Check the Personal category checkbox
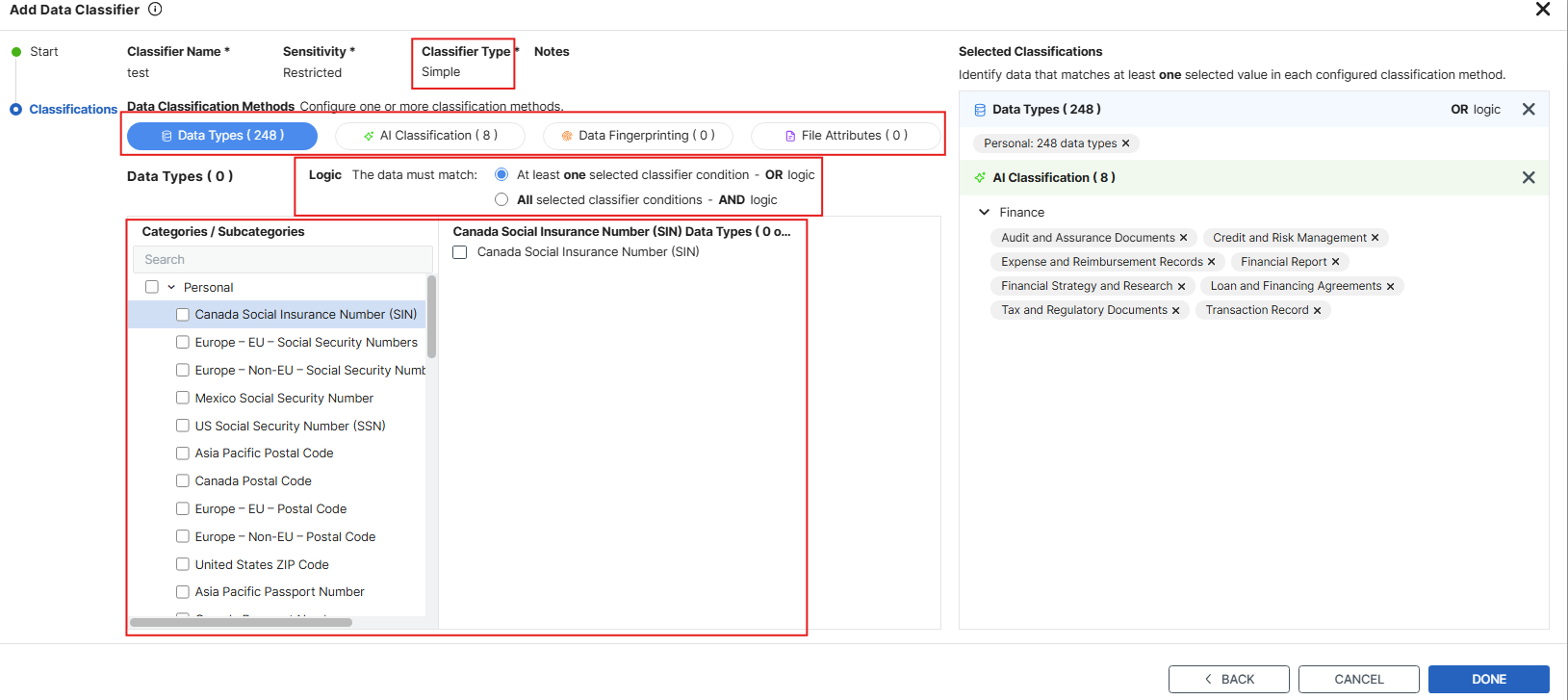Screen dimensions: 1568x700 (x=152, y=287)
